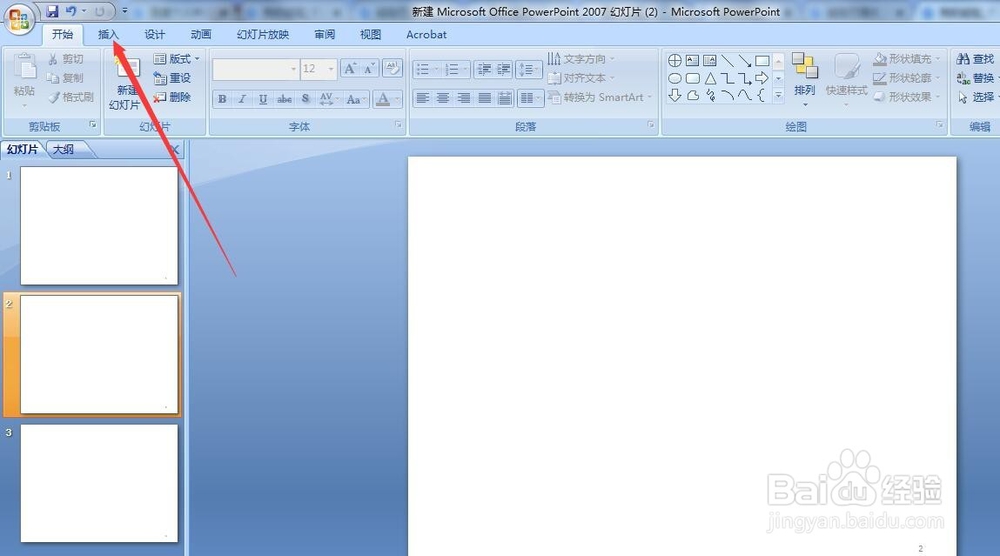The height and width of the screenshot is (556, 1000).
Task: Align text right
Action: click(464, 98)
